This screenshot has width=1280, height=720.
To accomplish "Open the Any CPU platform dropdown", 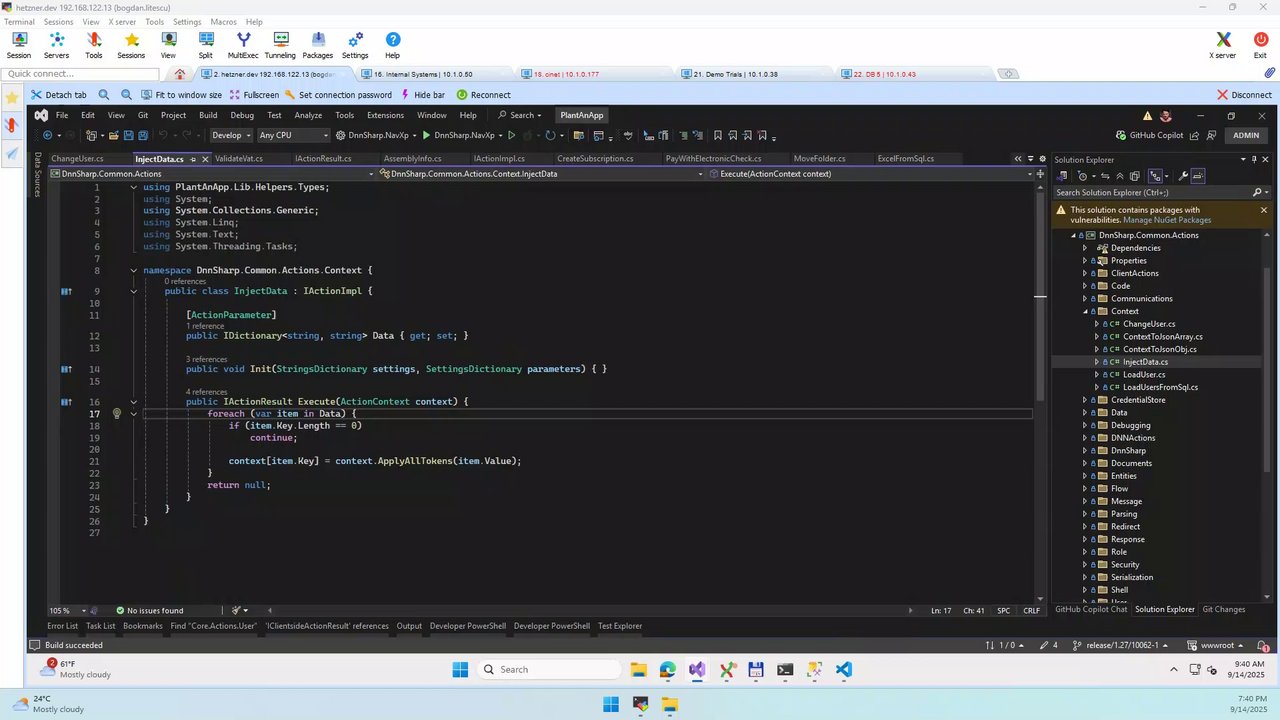I will pyautogui.click(x=292, y=135).
